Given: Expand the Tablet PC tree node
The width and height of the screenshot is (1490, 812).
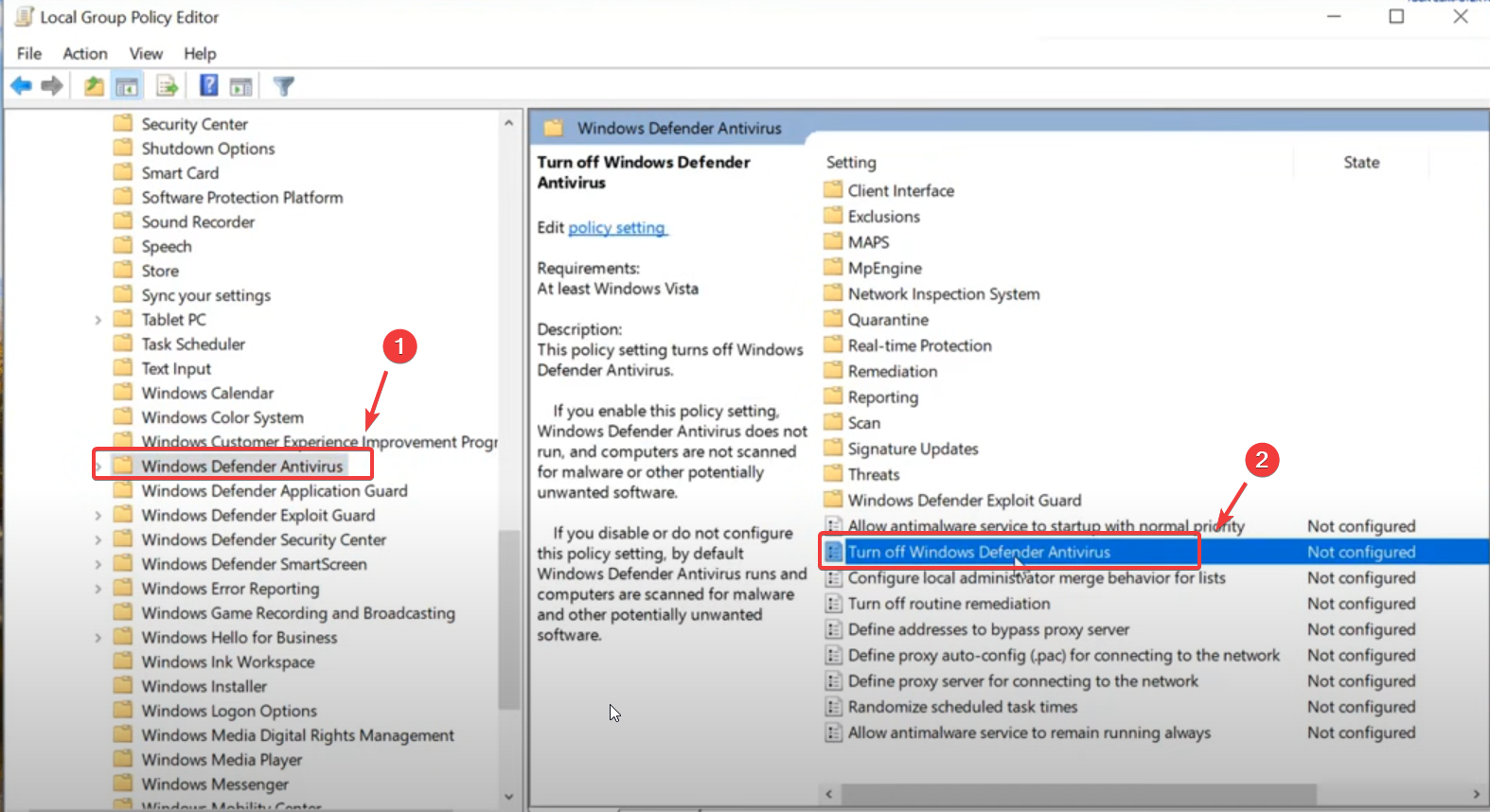Looking at the screenshot, I should point(98,320).
